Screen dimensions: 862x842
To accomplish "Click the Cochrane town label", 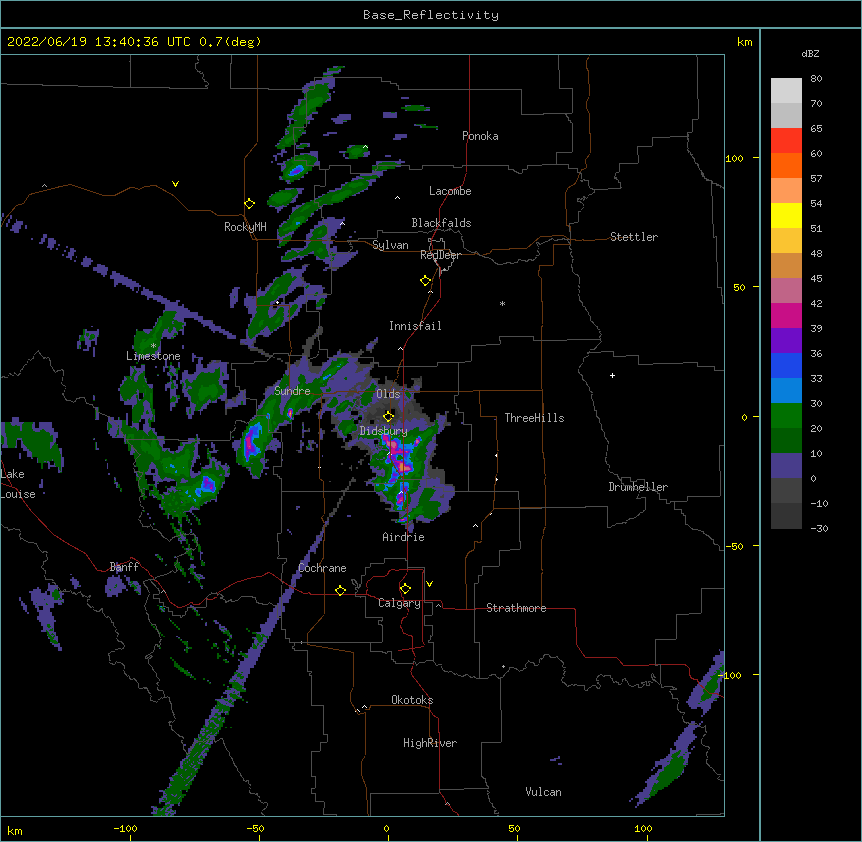I will [x=322, y=568].
